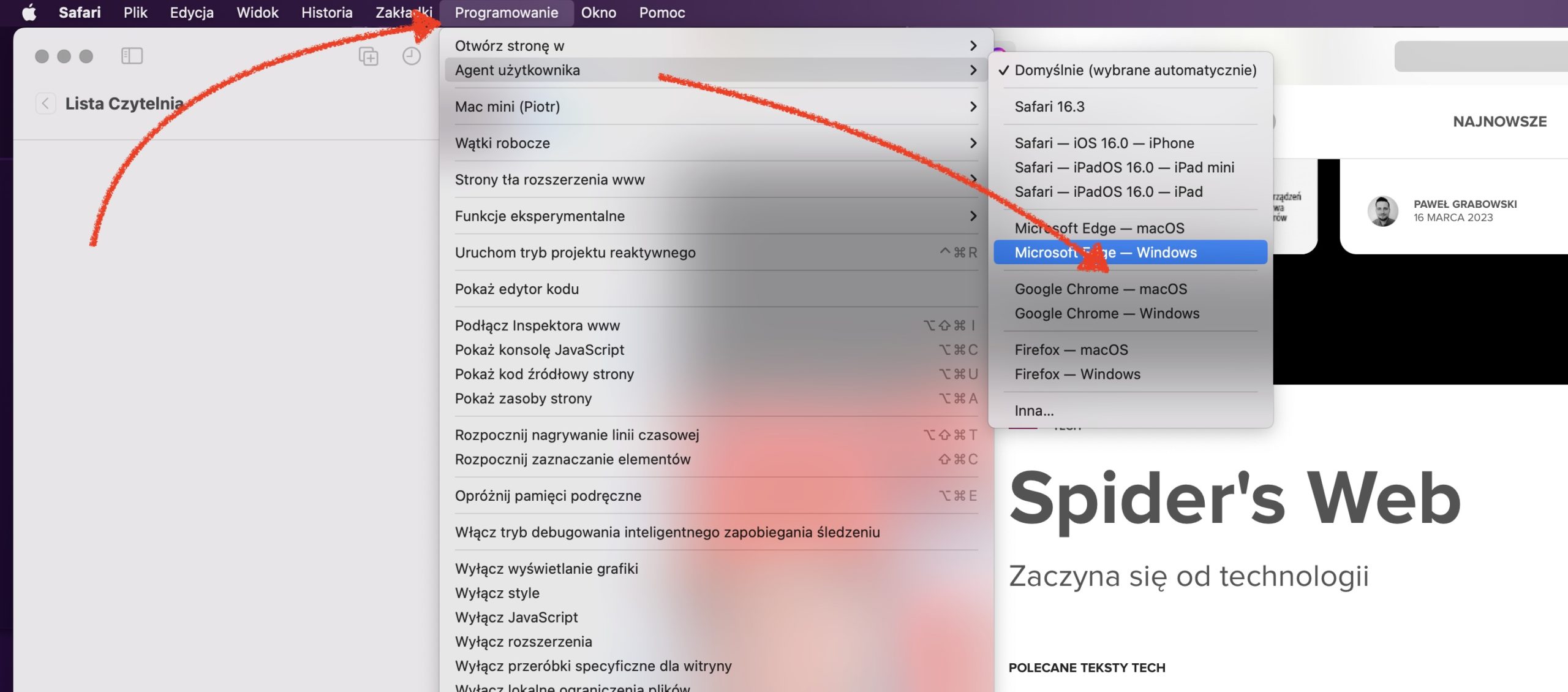The image size is (1568, 692).
Task: Toggle Wyłącz rozszerzenia
Action: pyautogui.click(x=715, y=641)
